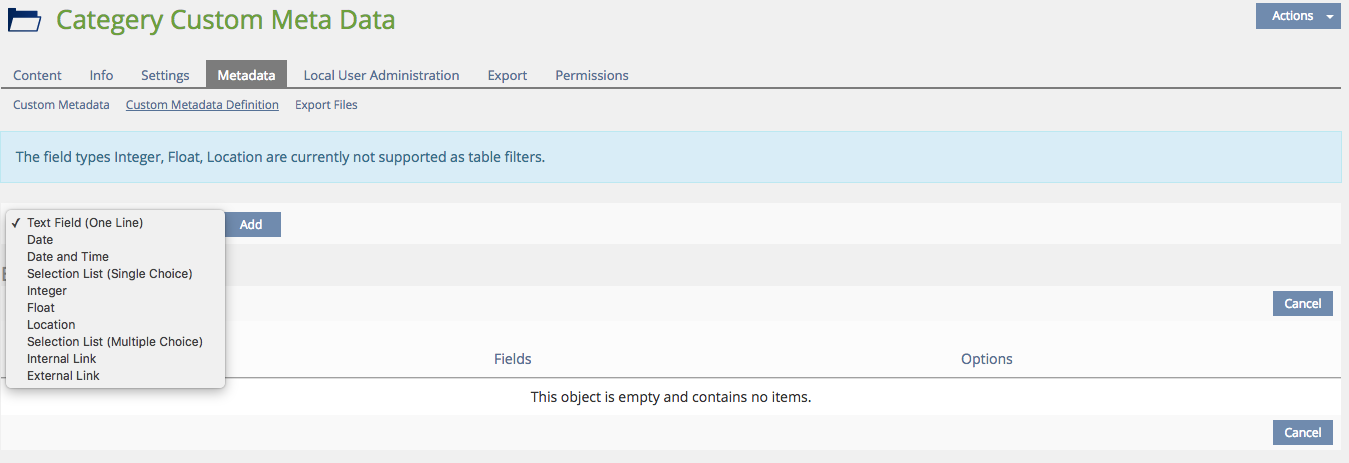Choose Integer field type

click(x=47, y=291)
